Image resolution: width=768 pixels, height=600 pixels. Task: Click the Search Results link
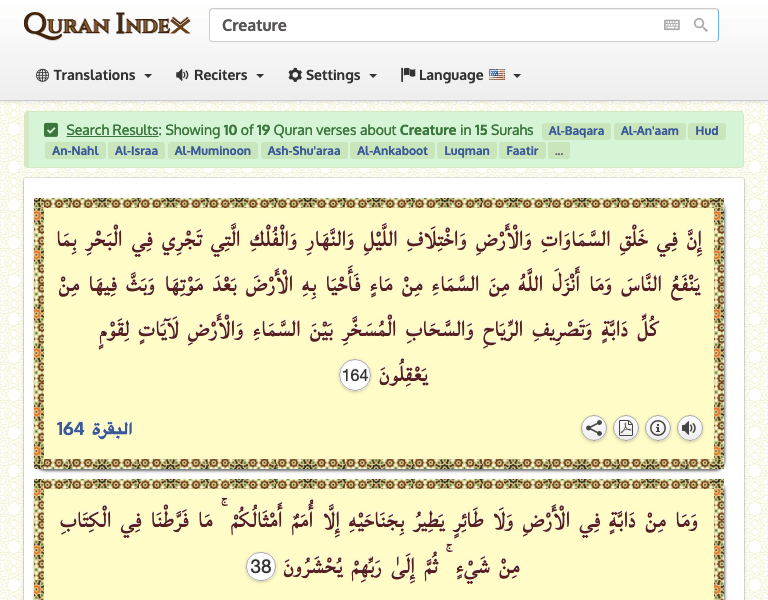tap(113, 130)
